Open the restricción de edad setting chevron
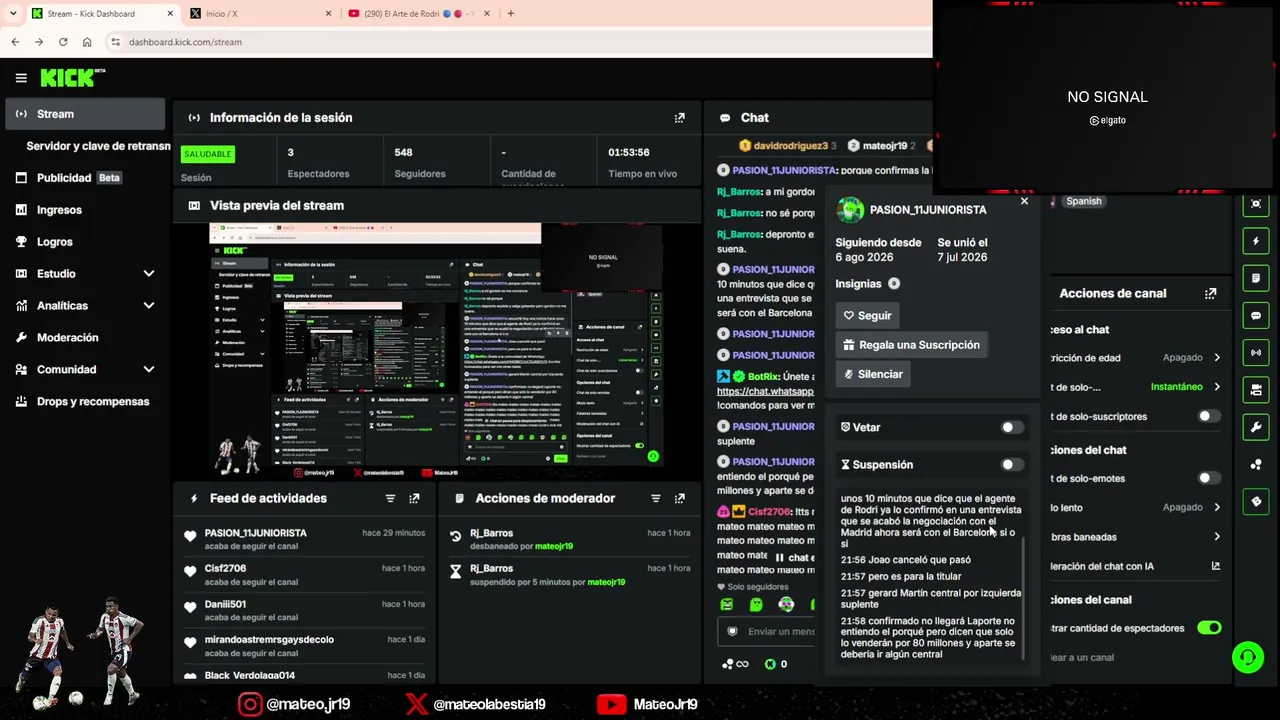This screenshot has width=1280, height=720. pyautogui.click(x=1217, y=358)
